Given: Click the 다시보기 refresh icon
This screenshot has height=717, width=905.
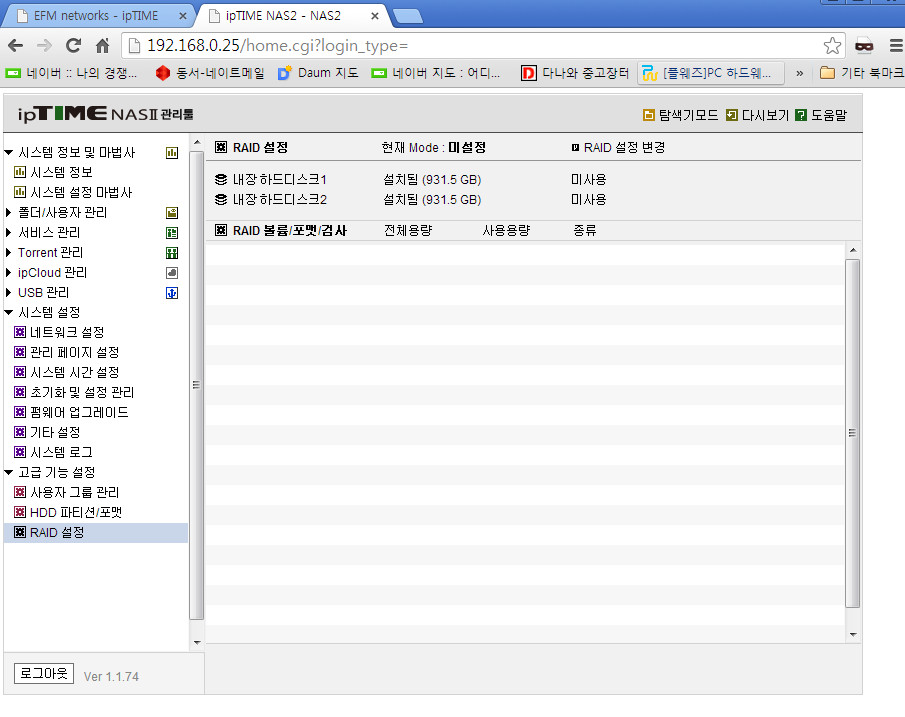Looking at the screenshot, I should tap(731, 115).
